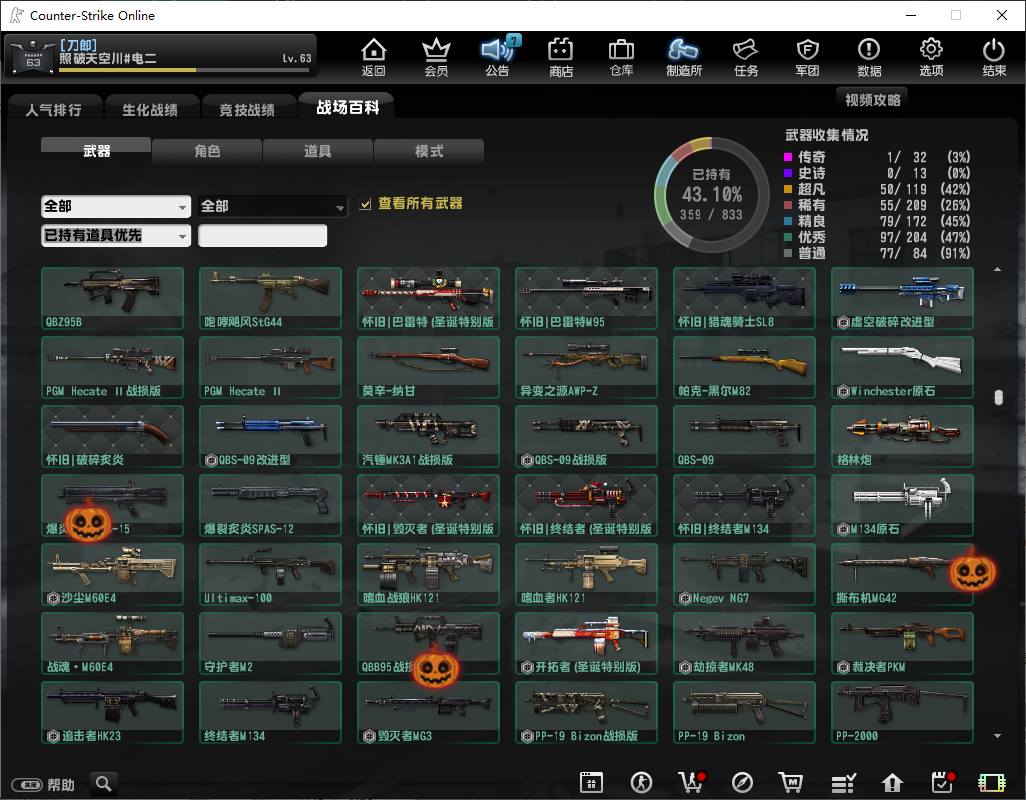Click the film strip icon in bottom bar
The width and height of the screenshot is (1026, 800).
pyautogui.click(x=991, y=782)
